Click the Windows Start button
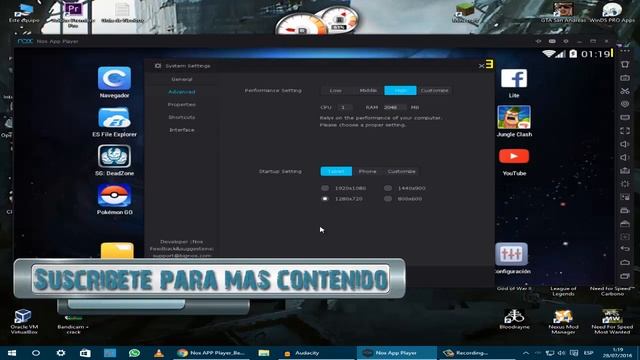Screen dimensions: 640x360 pyautogui.click(x=11, y=353)
